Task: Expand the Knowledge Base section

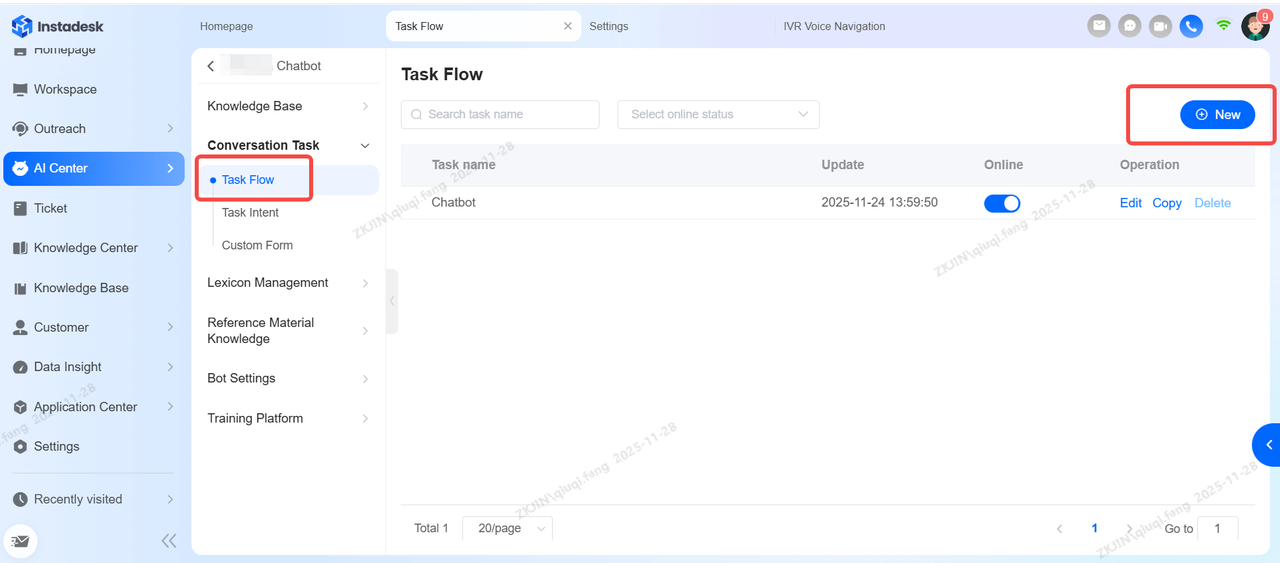Action: click(x=288, y=106)
